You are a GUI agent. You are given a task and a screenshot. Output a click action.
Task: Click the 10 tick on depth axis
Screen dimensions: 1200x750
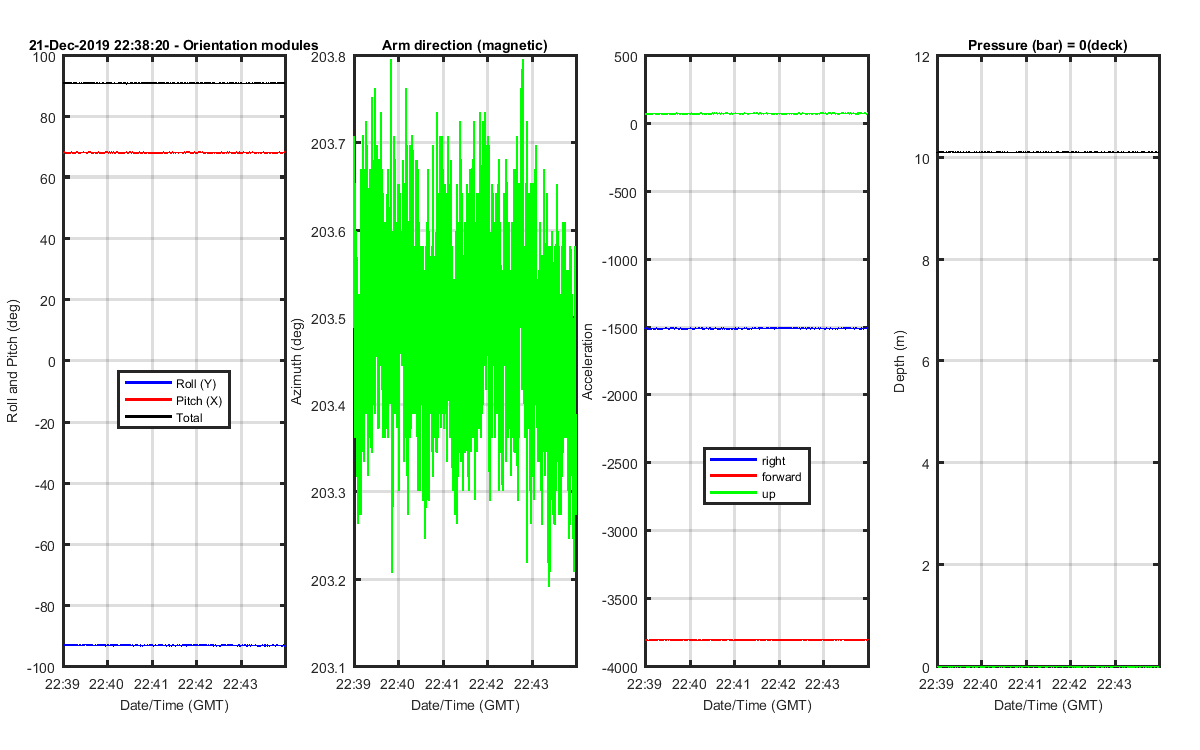tap(922, 159)
